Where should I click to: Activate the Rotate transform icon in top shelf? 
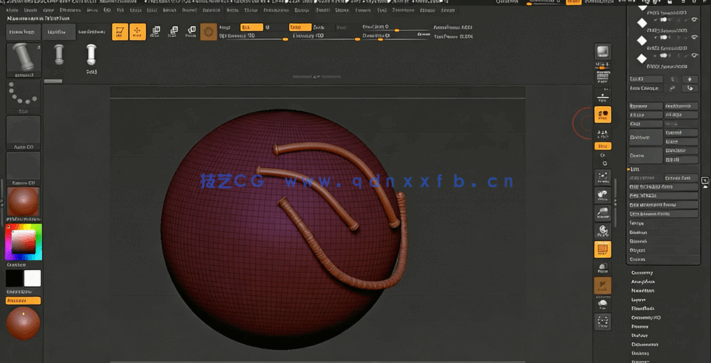191,31
